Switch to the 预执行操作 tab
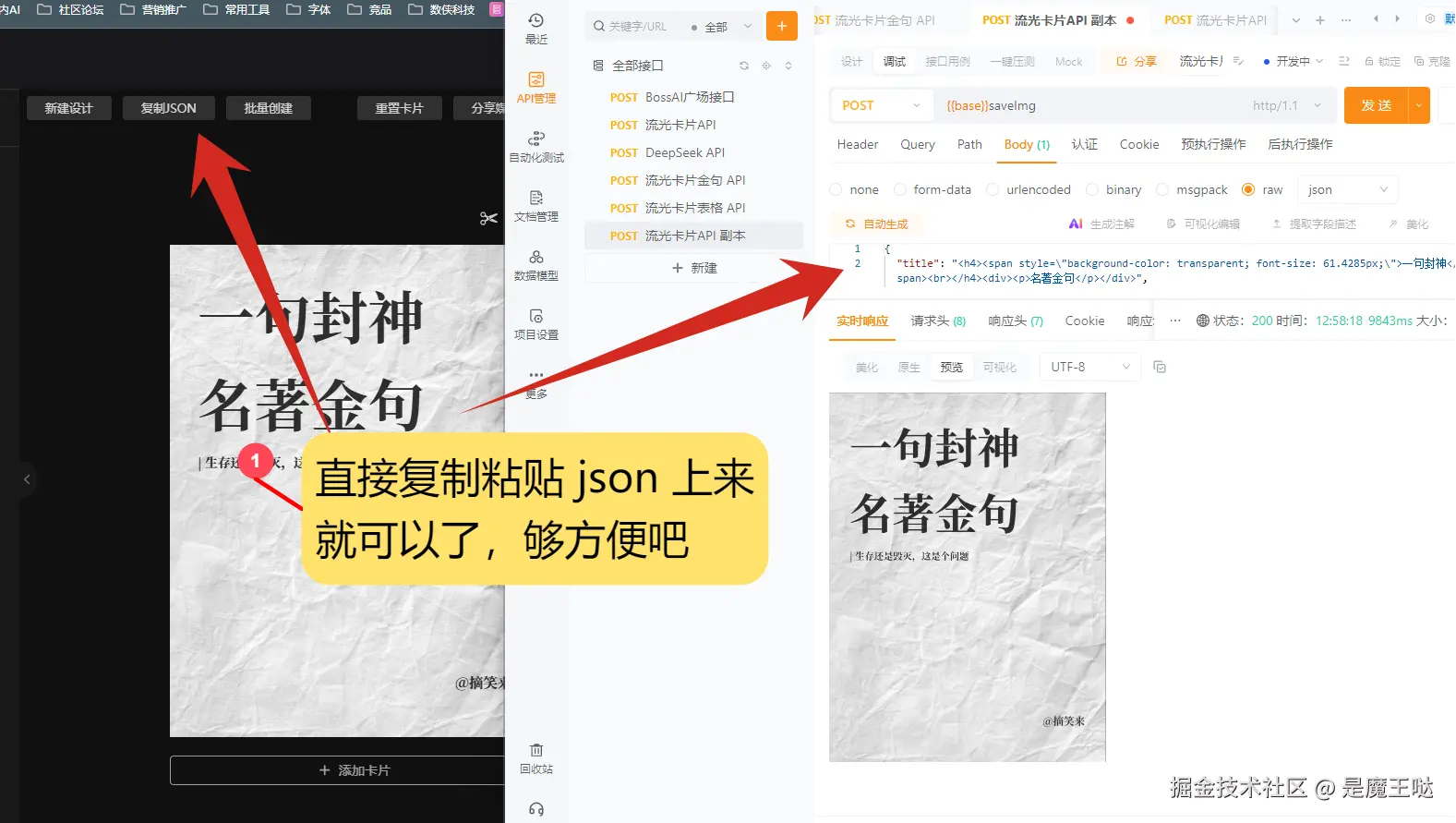The width and height of the screenshot is (1456, 823). tap(1213, 144)
